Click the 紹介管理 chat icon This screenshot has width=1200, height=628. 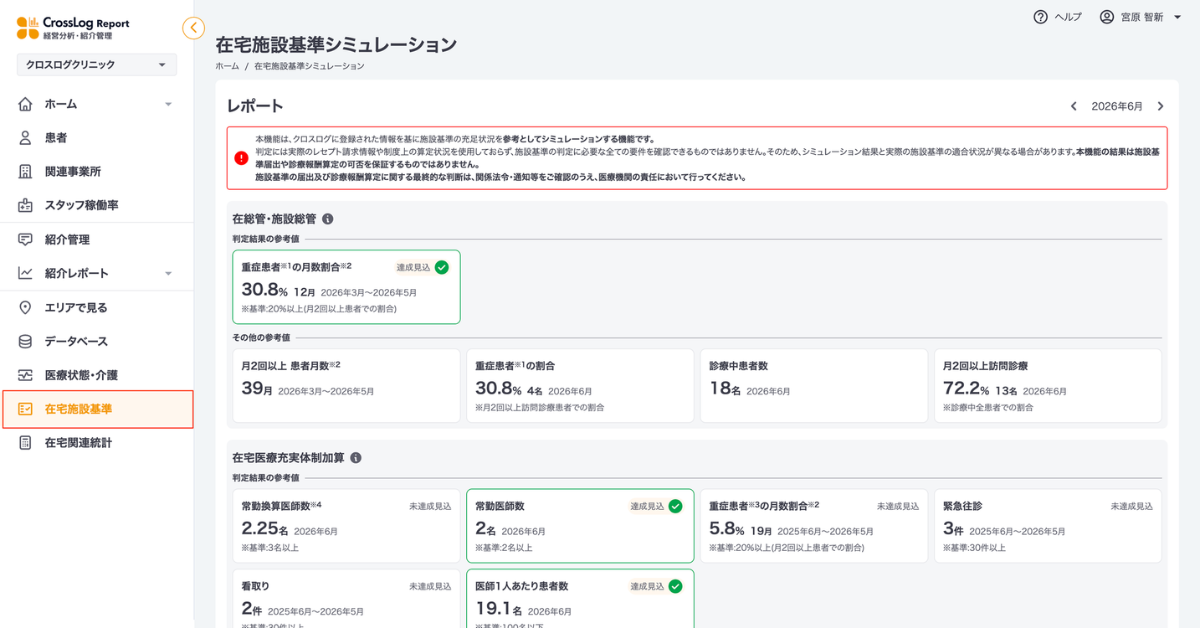coord(26,240)
